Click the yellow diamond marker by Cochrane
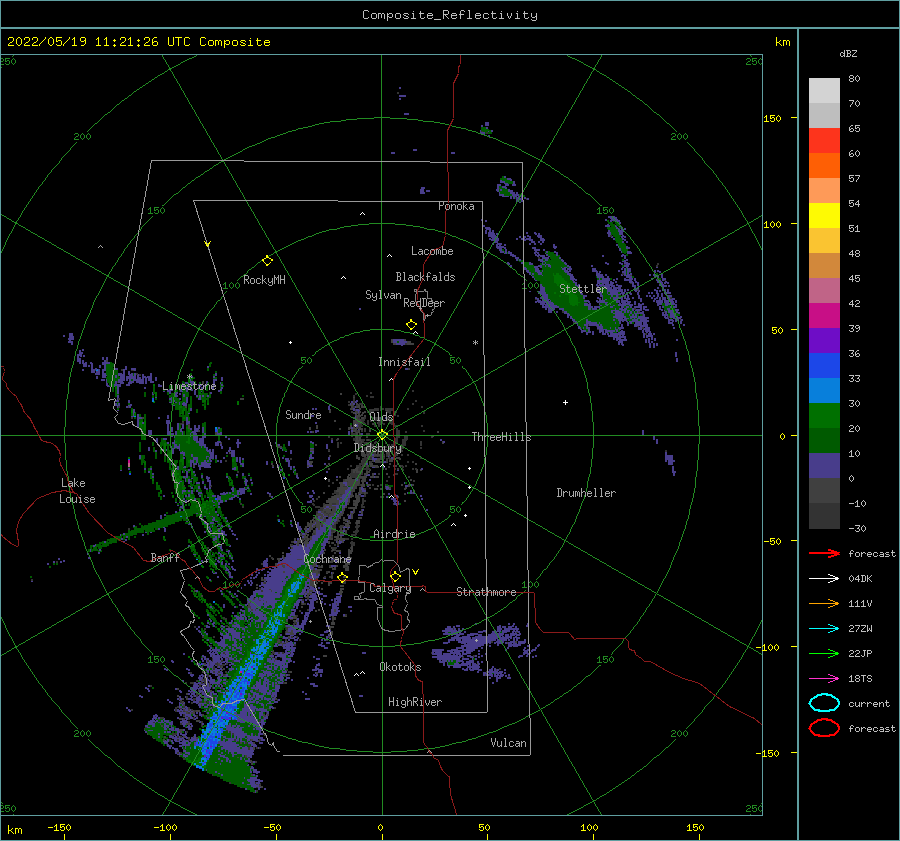Image resolution: width=900 pixels, height=841 pixels. point(343,577)
